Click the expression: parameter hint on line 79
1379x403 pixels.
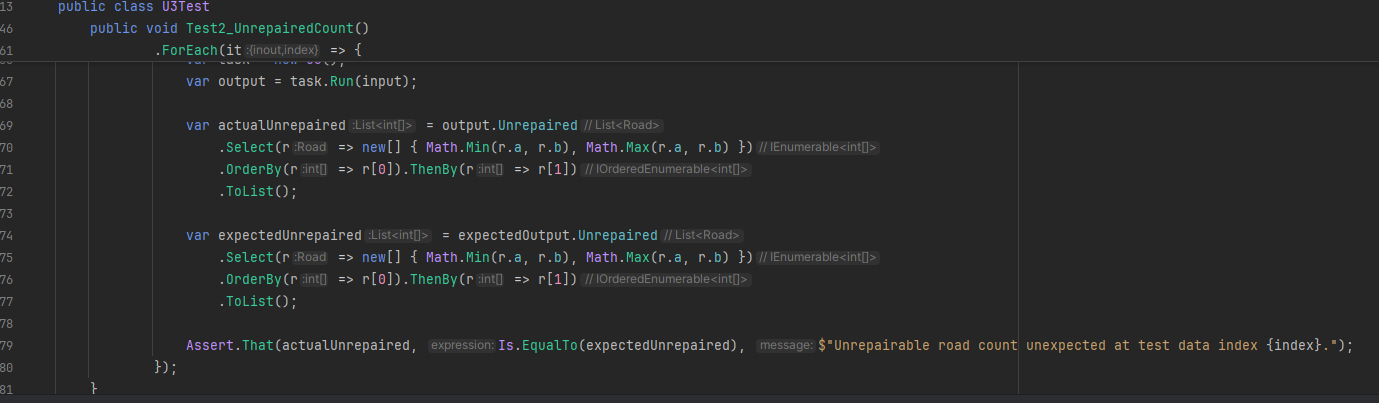pos(462,346)
